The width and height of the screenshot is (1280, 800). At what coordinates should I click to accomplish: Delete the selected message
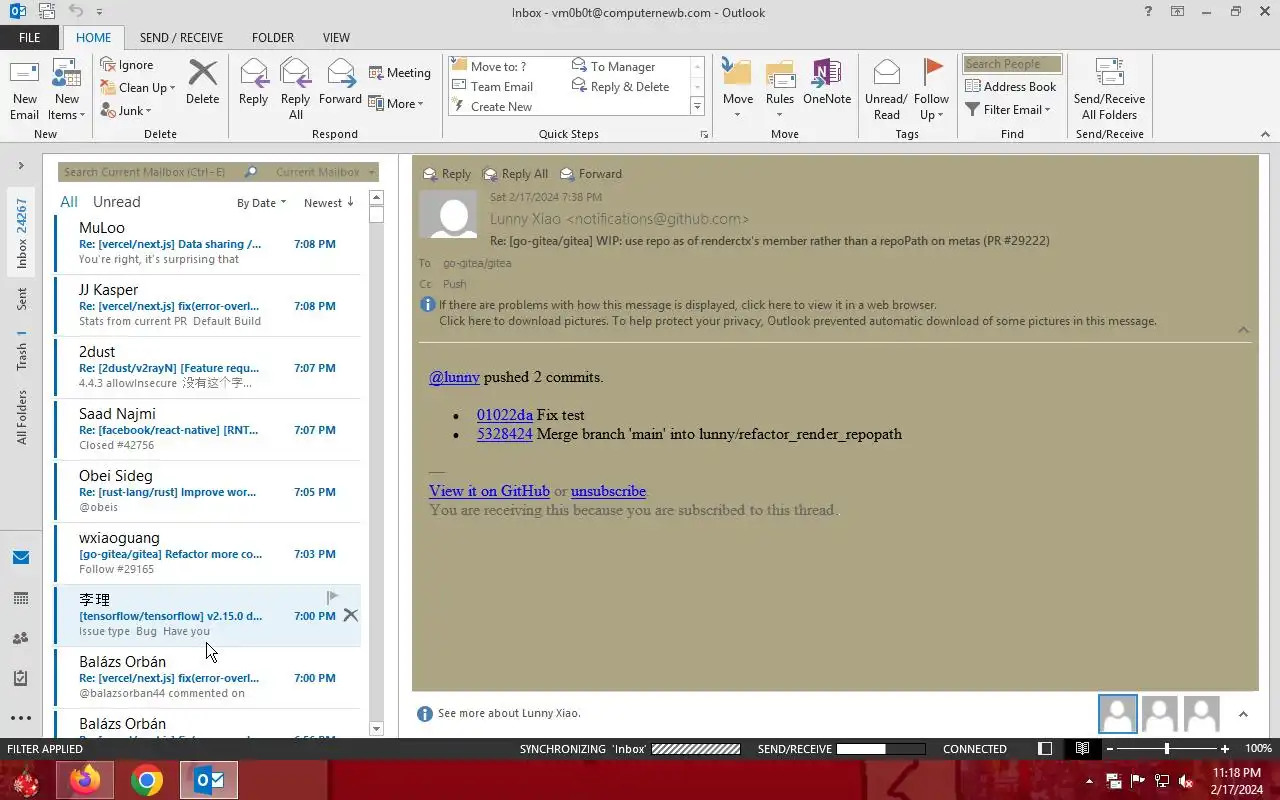coord(202,82)
